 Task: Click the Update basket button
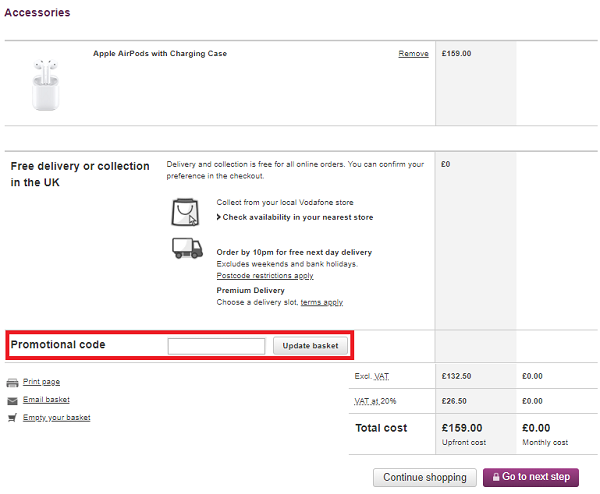coord(310,346)
